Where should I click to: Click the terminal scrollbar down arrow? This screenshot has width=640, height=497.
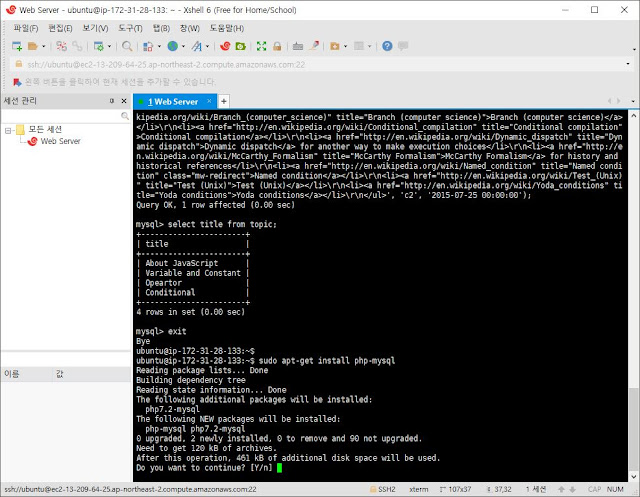(x=633, y=476)
